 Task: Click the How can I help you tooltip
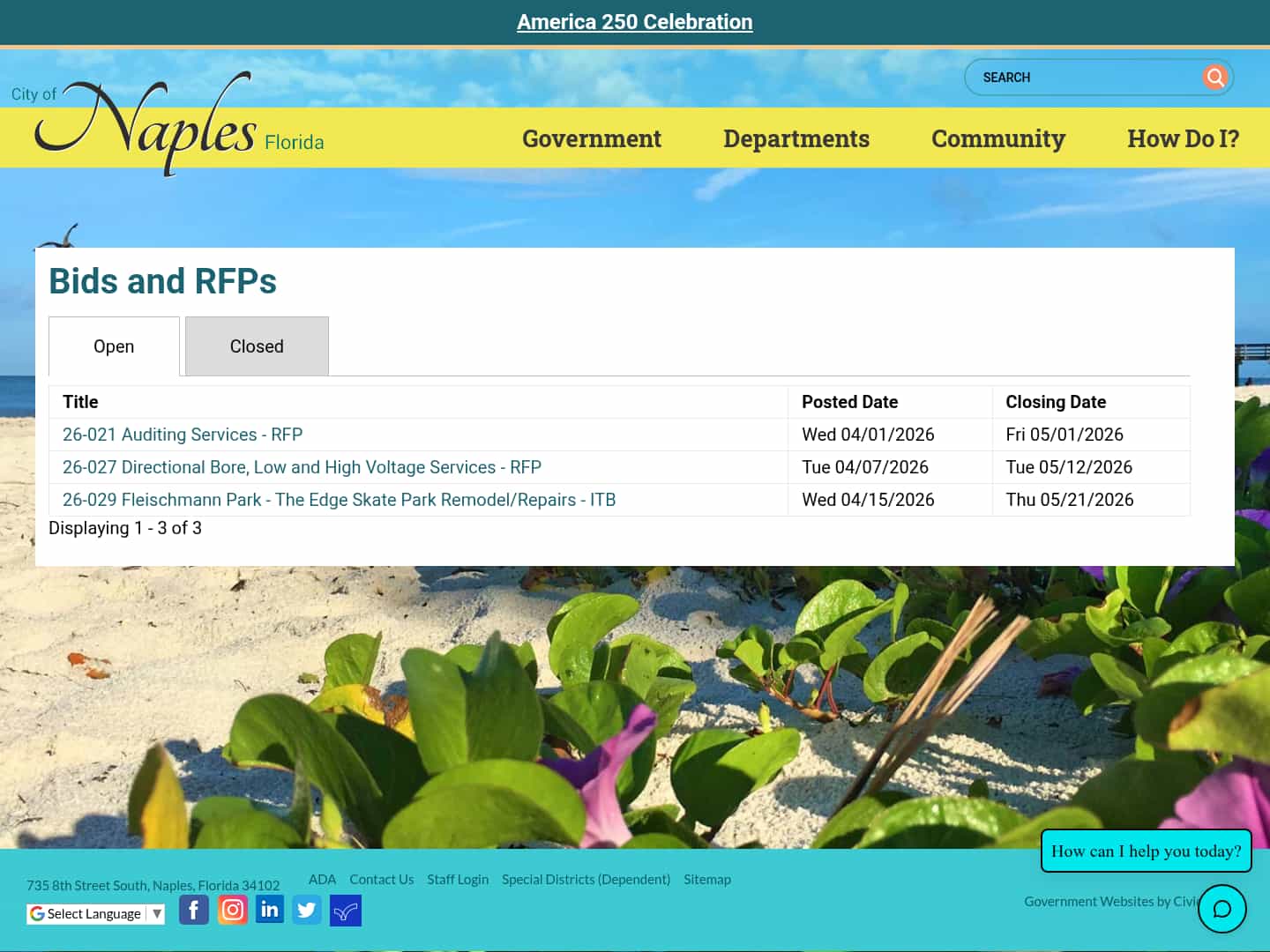click(1146, 851)
